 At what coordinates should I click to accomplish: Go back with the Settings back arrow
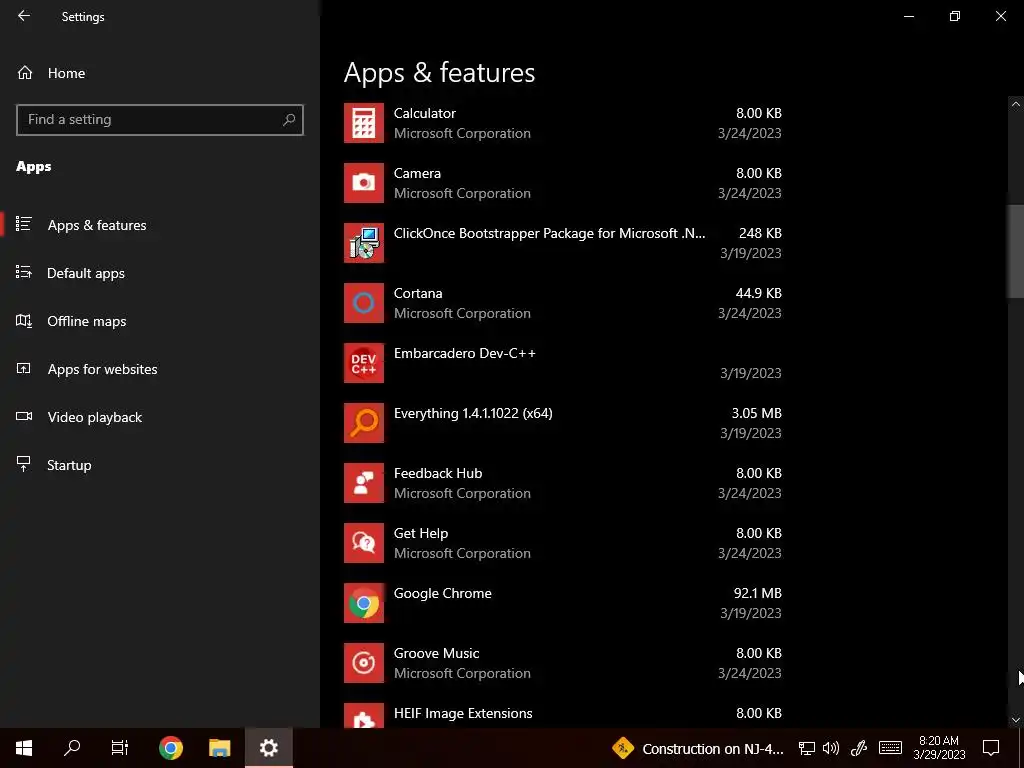pyautogui.click(x=24, y=16)
